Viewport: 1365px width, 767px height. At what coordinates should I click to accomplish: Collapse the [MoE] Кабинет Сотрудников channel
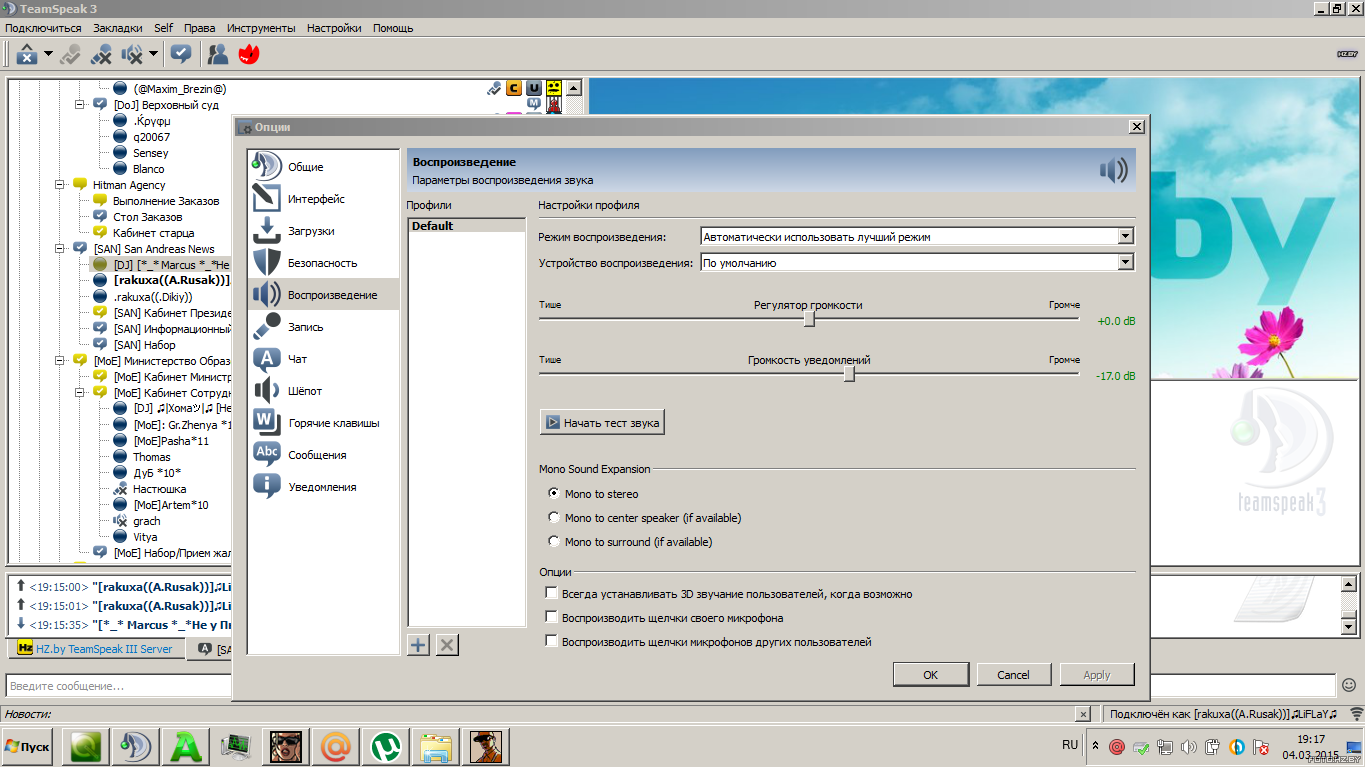tap(80, 393)
